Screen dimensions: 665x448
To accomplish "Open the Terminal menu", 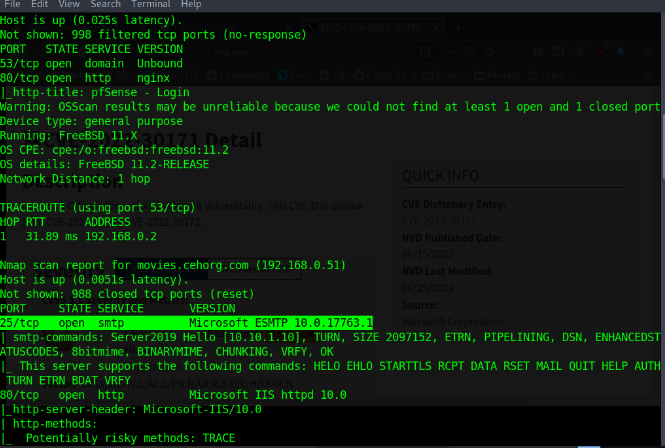I will tap(149, 5).
